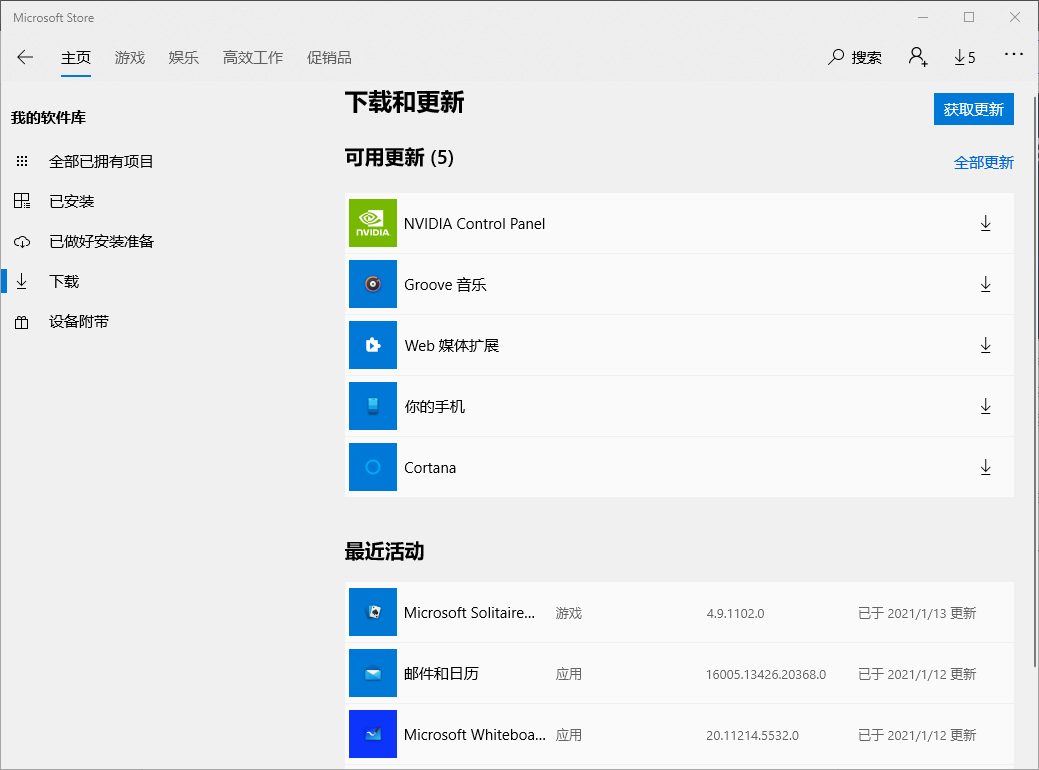Open the Web 媒体扩展 name text
Image resolution: width=1039 pixels, height=770 pixels.
pos(452,346)
